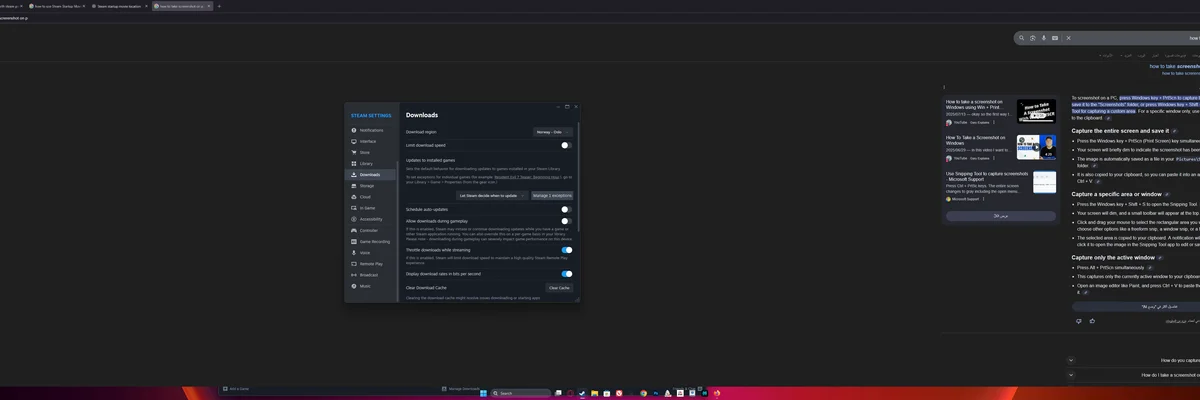The image size is (1200, 400).
Task: Open the 'How To Take a Screenshot' video thumbnail
Action: tap(1036, 148)
